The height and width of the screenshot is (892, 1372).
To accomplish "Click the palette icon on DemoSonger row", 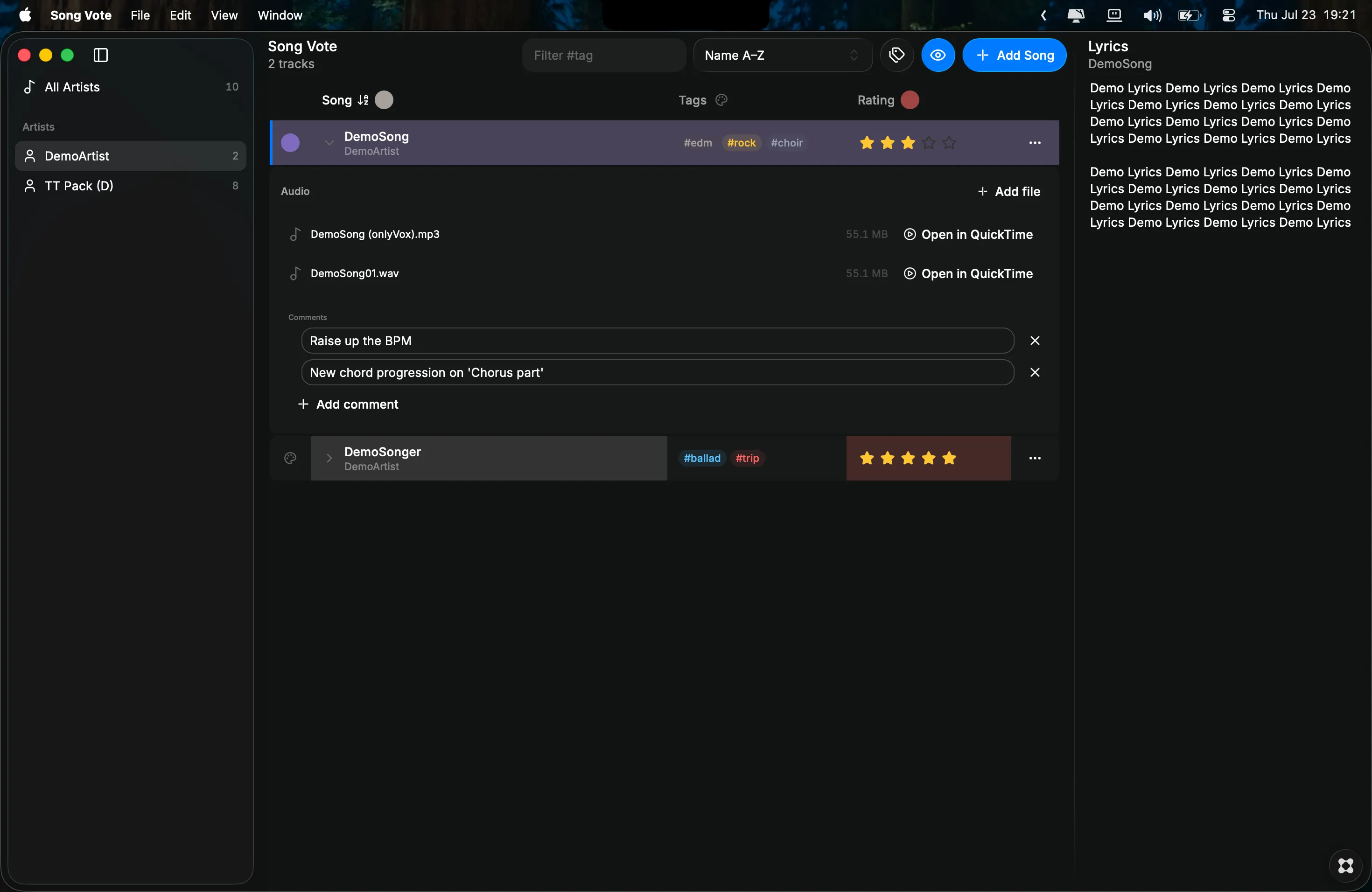I will (x=291, y=458).
